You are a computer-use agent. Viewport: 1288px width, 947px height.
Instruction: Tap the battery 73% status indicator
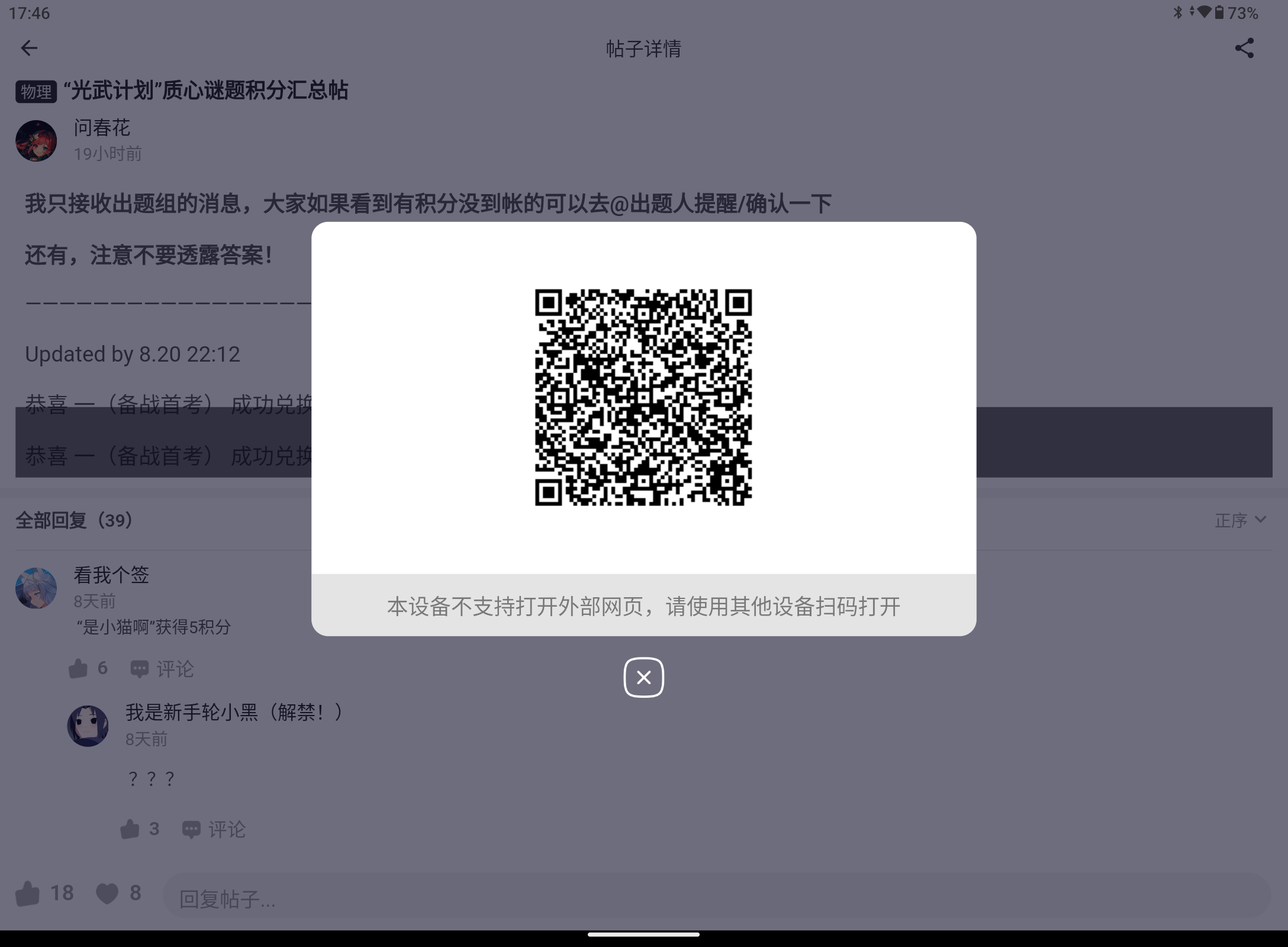pos(1237,12)
